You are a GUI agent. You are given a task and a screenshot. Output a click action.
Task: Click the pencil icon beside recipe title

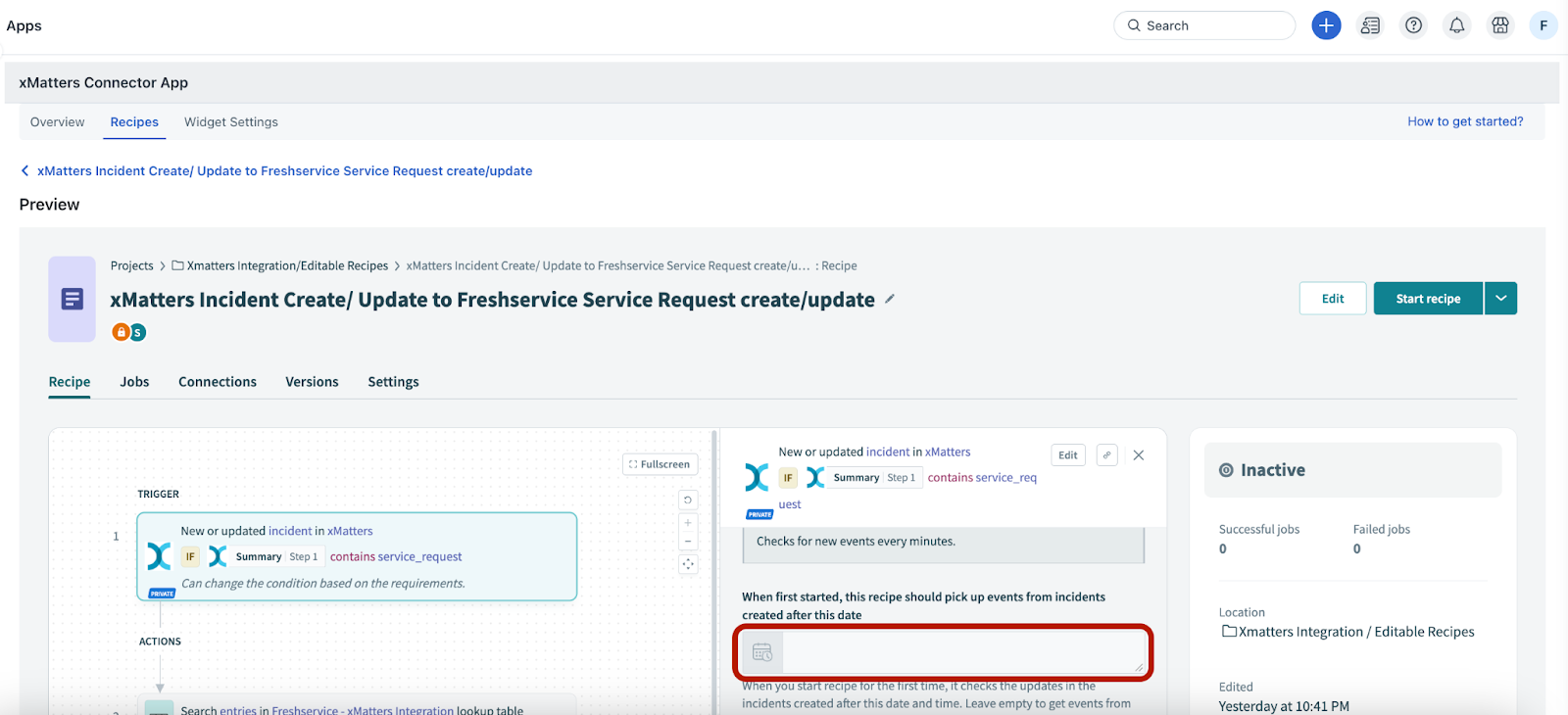[890, 299]
